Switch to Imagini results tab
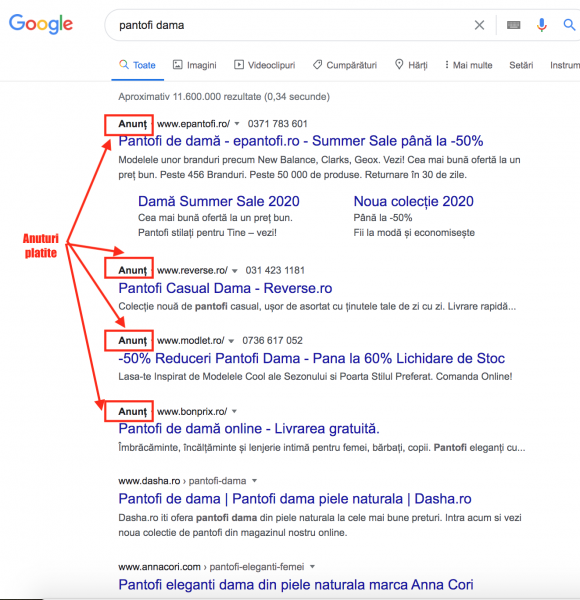The image size is (580, 600). point(195,65)
